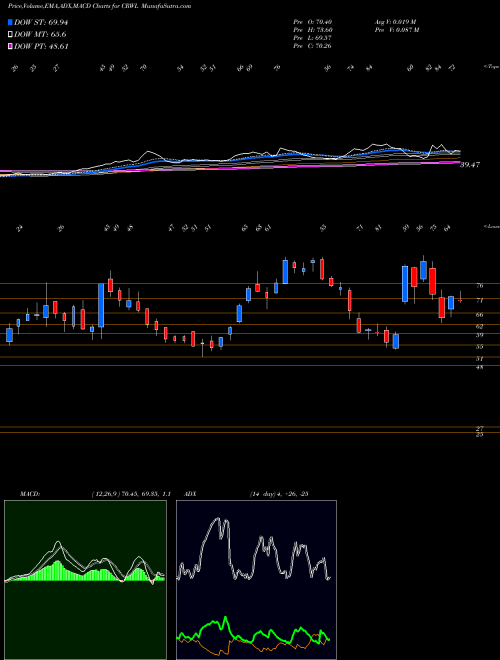The width and height of the screenshot is (500, 660).
Task: Select the 'DOW ST: 69.94' legend text
Action: tap(41, 22)
